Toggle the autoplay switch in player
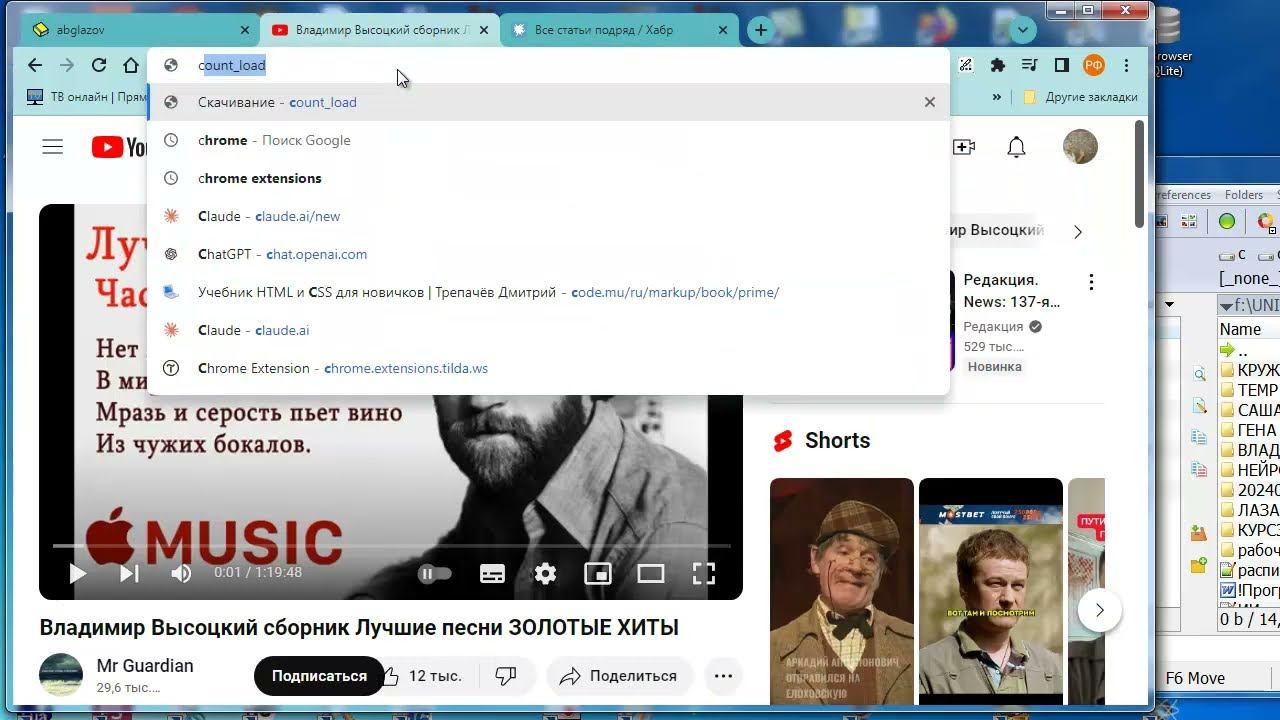 pos(435,573)
